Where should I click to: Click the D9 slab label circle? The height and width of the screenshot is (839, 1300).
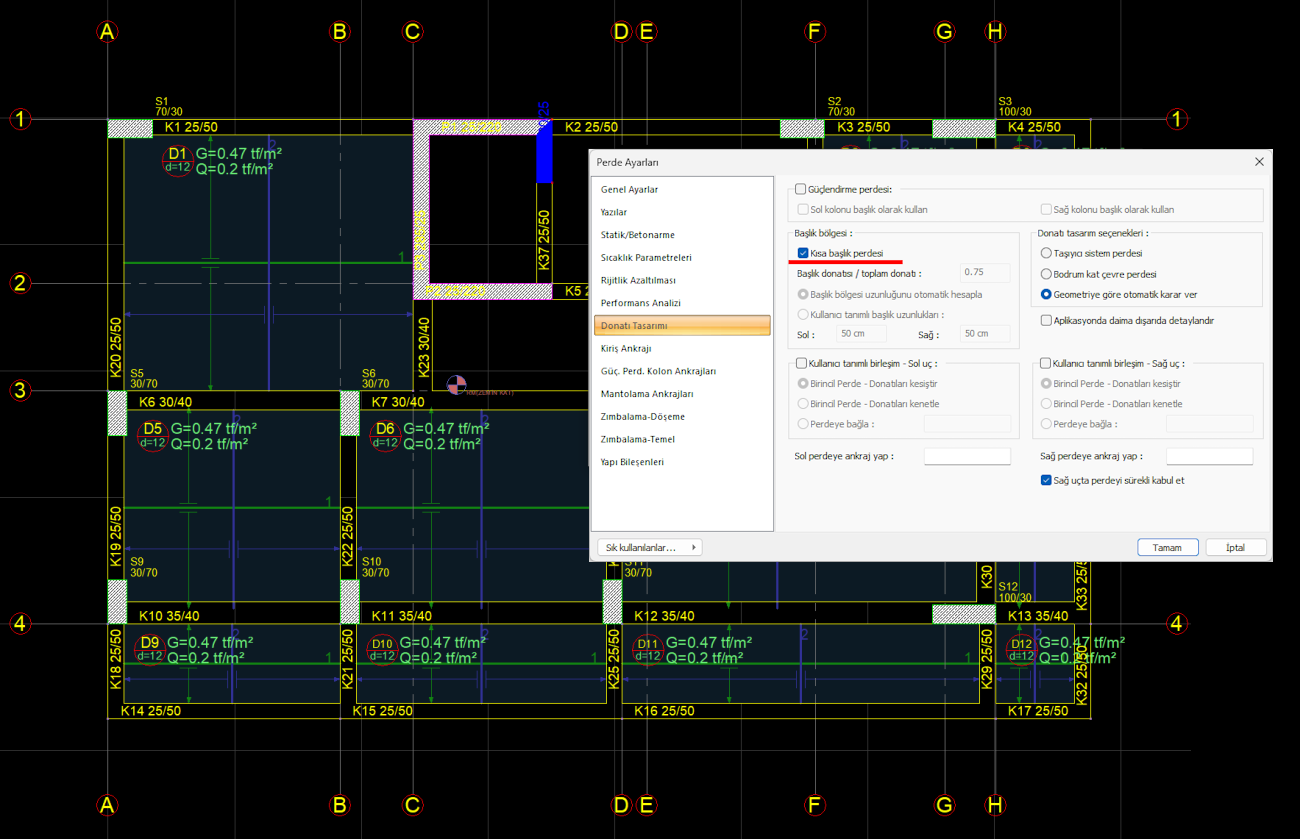(150, 649)
